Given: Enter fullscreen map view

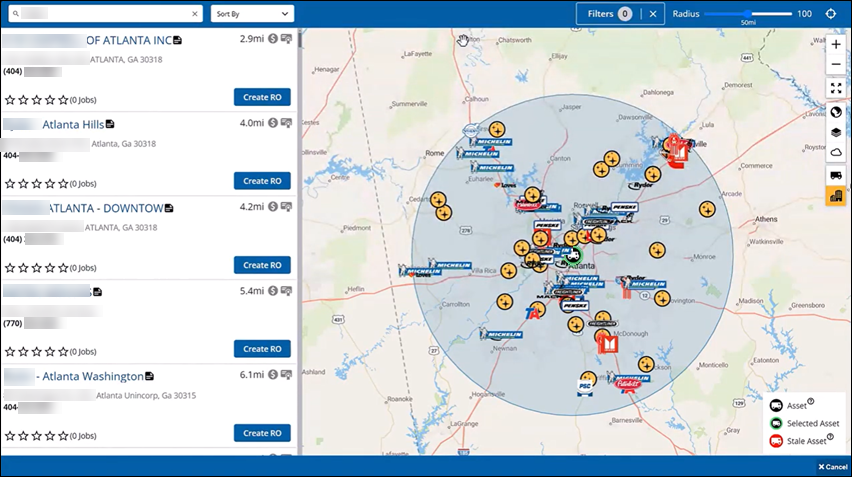Looking at the screenshot, I should [x=836, y=88].
